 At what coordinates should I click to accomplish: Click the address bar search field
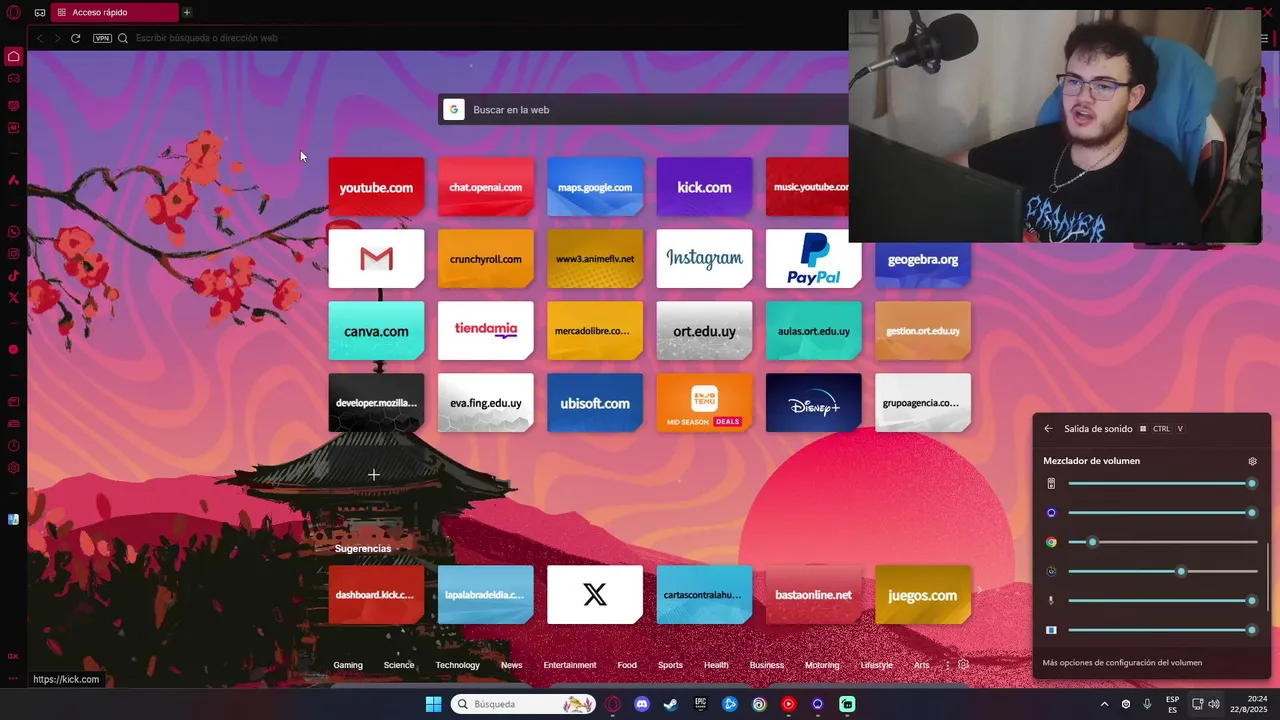coord(480,38)
